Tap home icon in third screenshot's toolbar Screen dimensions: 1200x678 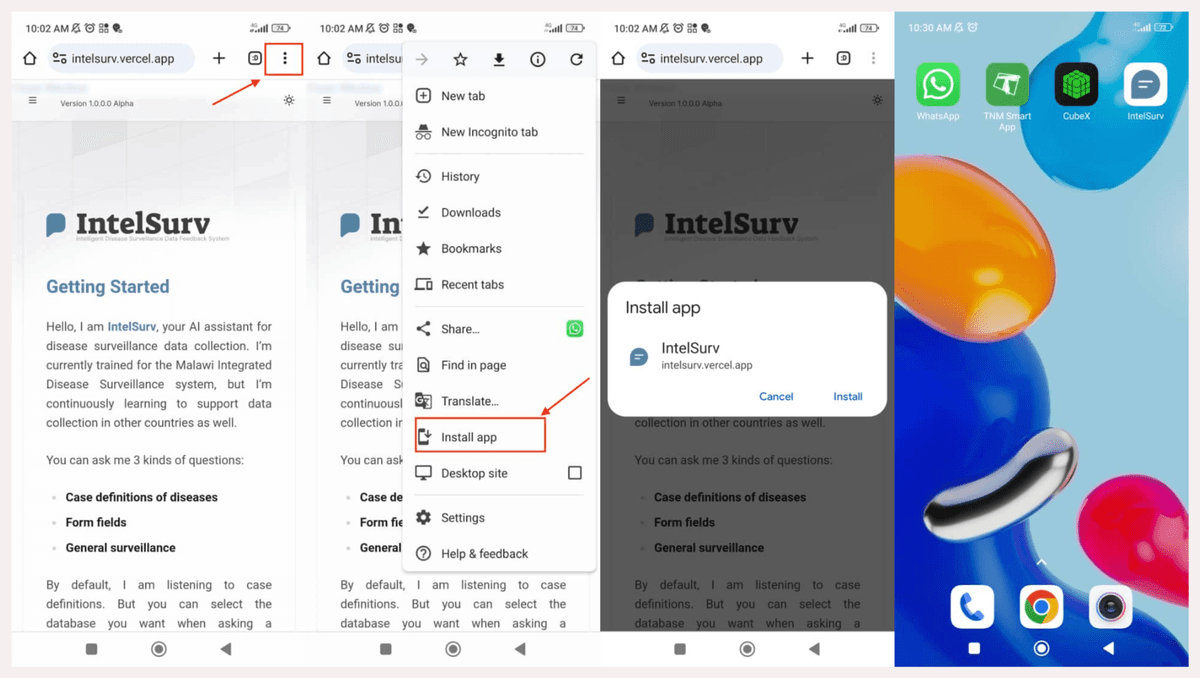tap(618, 59)
